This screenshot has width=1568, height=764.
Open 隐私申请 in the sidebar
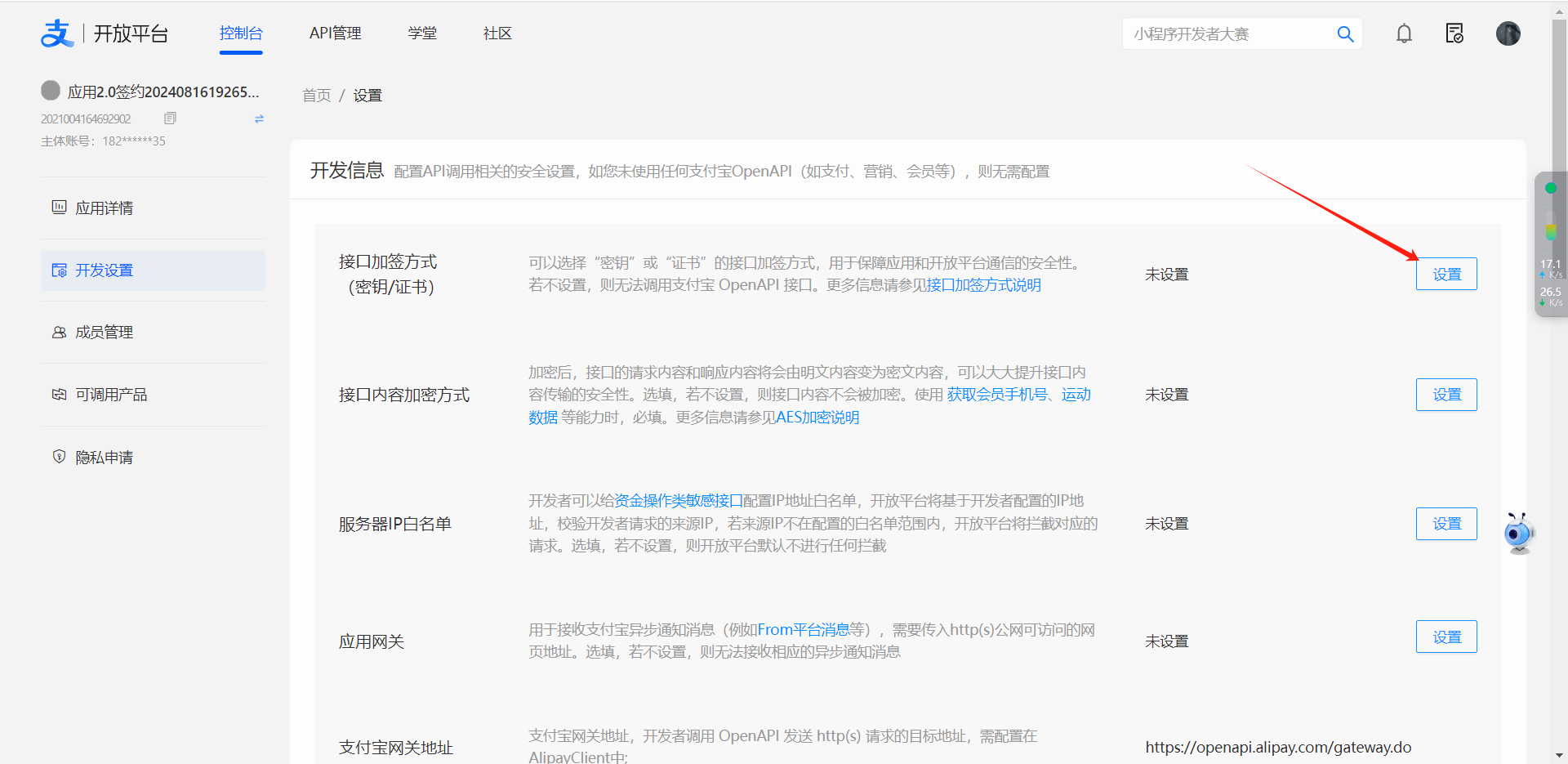coord(104,458)
